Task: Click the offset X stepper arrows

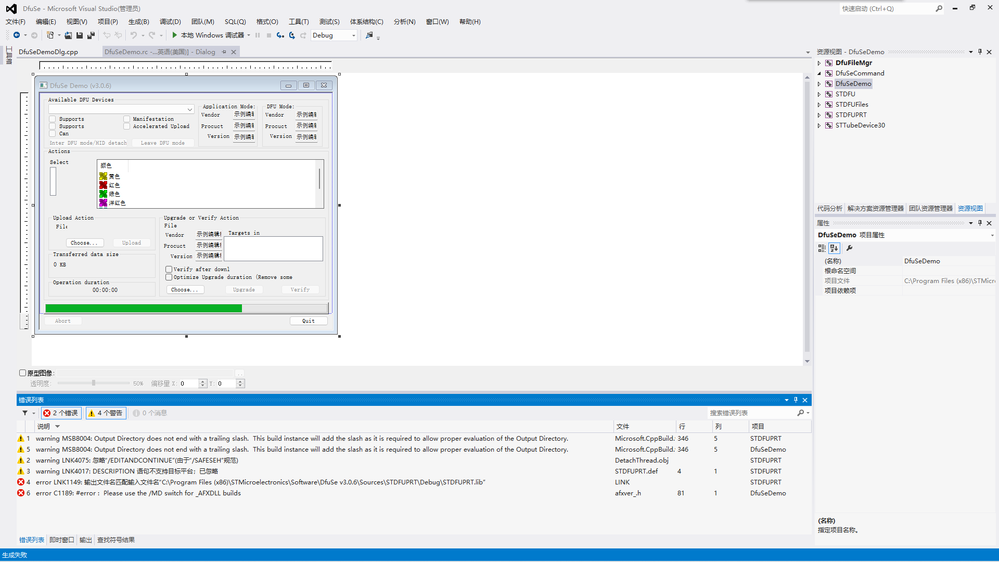Action: click(203, 384)
